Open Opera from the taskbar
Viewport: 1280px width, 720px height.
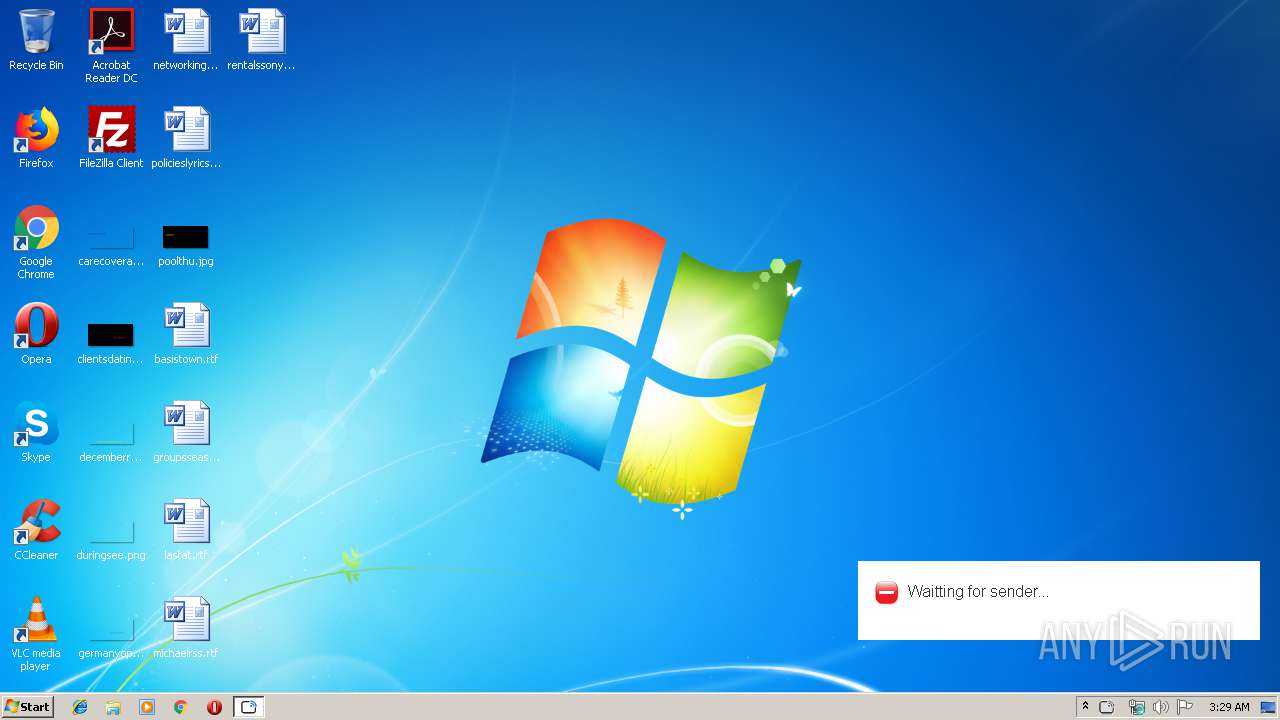pos(214,707)
